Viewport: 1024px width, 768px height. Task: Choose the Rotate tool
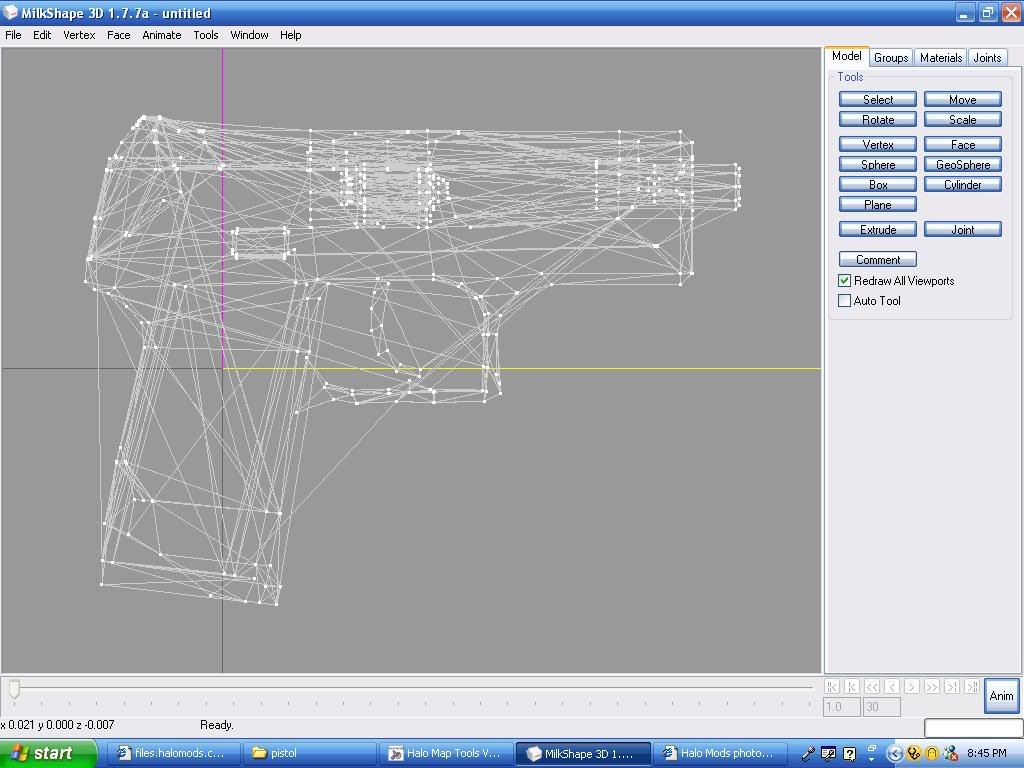coord(878,120)
